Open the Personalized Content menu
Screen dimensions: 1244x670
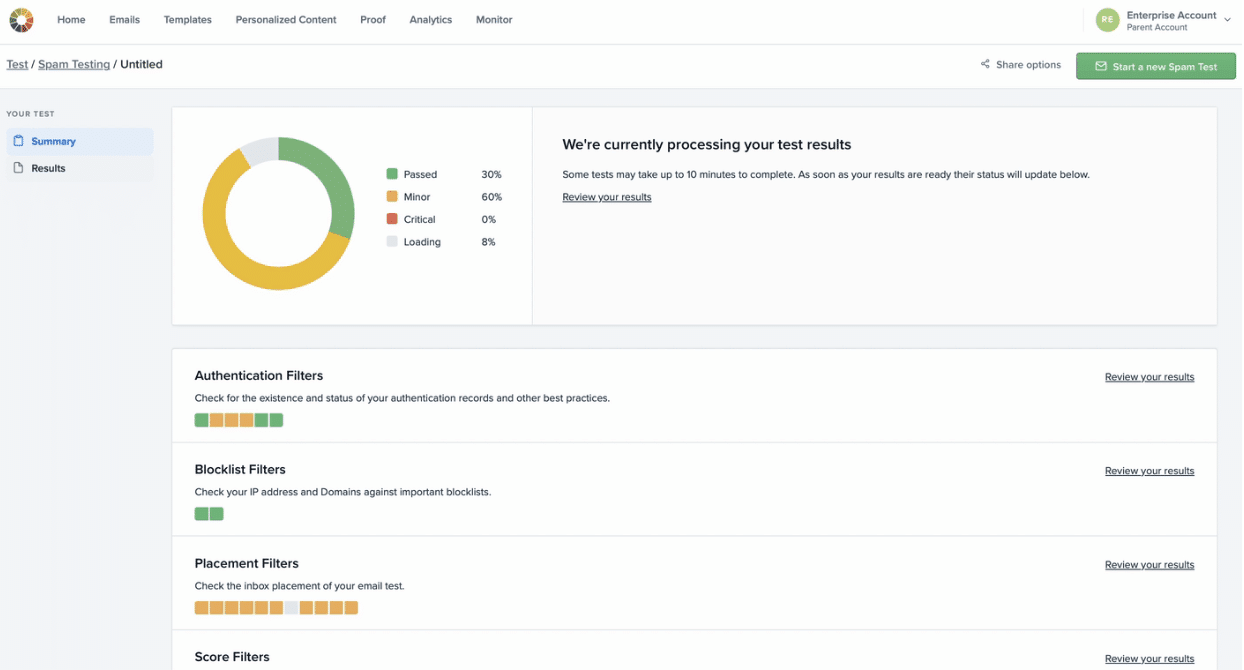[286, 20]
